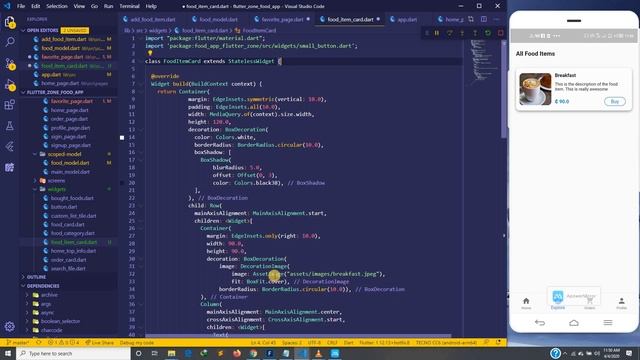Click the debug Step Out button
640x360 pixels.
pos(475,33)
